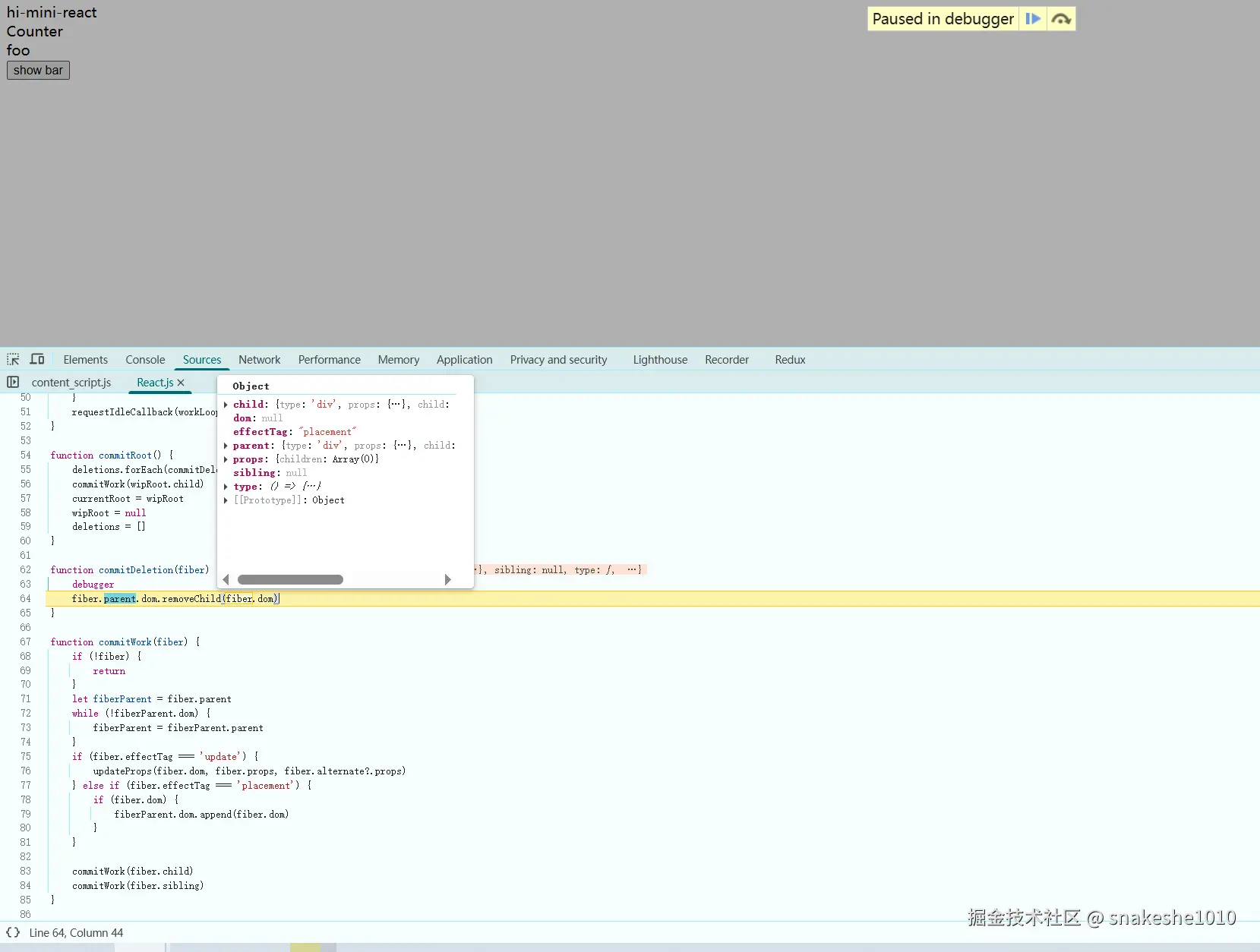The width and height of the screenshot is (1260, 952).
Task: Click the popup scroll-left arrow
Action: [x=226, y=580]
